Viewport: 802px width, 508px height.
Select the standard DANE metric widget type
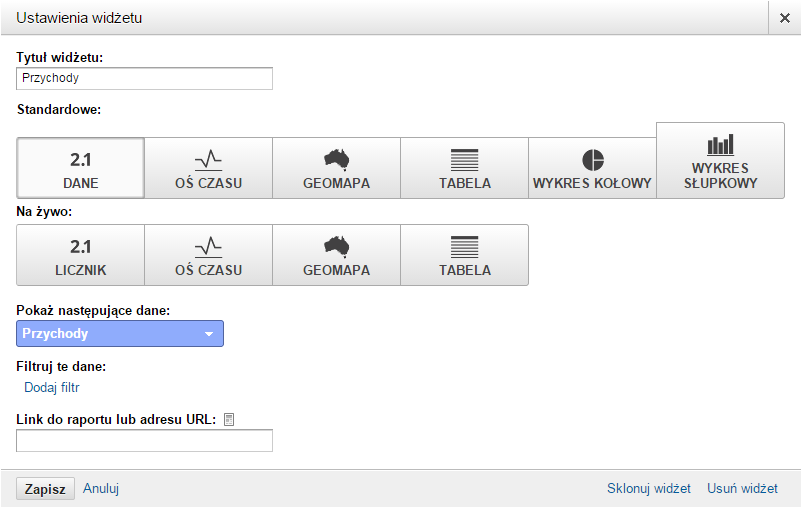[x=81, y=168]
